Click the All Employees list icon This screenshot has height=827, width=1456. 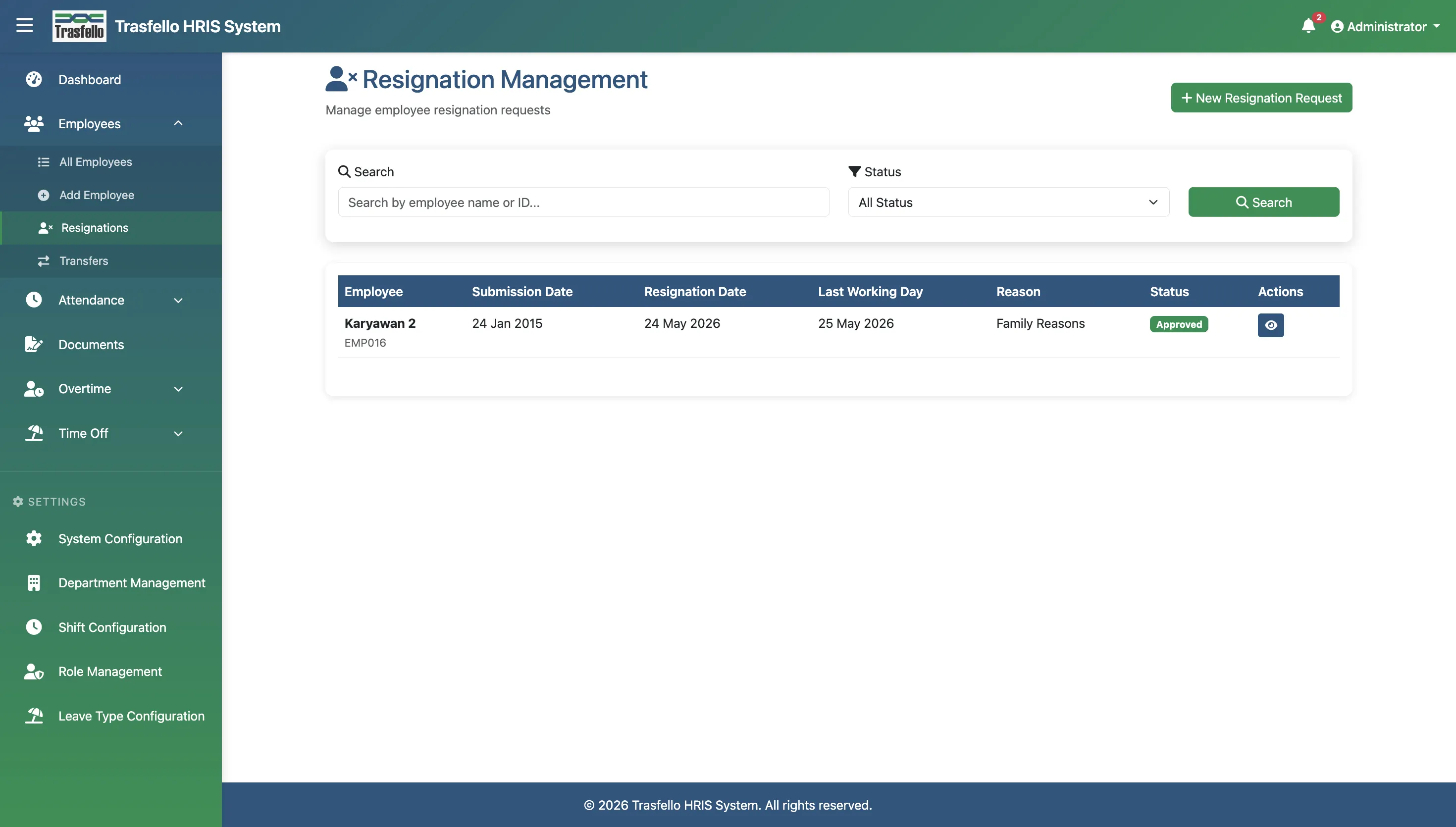click(x=44, y=162)
